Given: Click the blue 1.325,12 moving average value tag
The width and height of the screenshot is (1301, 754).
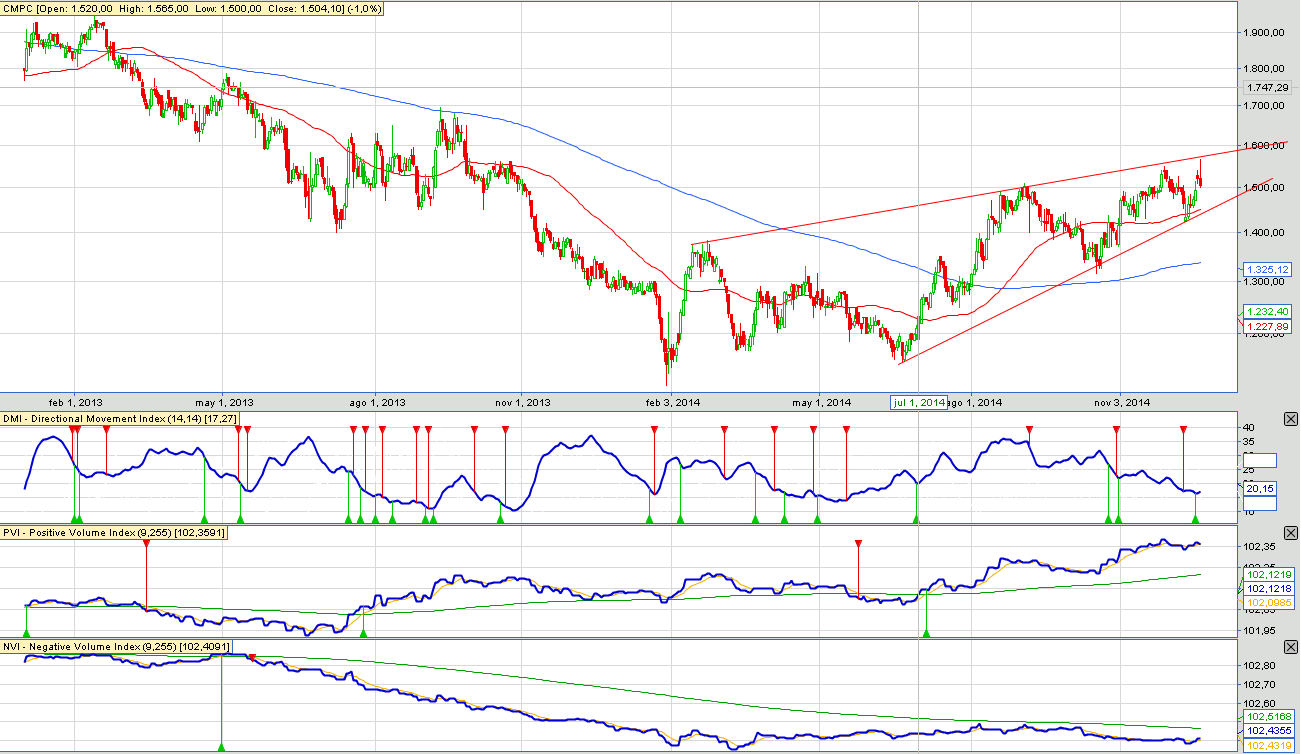Looking at the screenshot, I should [x=1266, y=270].
